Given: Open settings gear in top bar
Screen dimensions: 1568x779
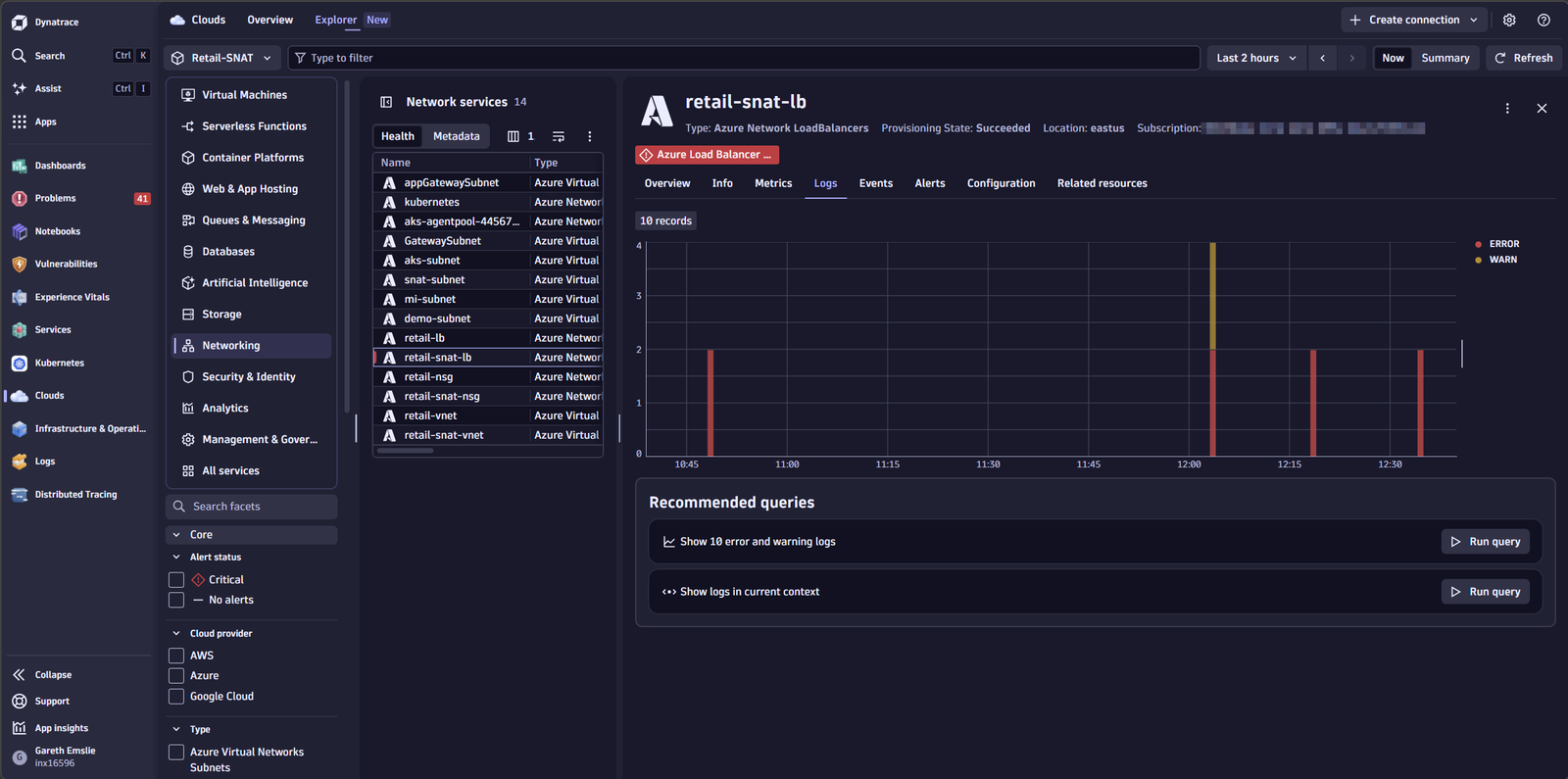Looking at the screenshot, I should click(1509, 20).
